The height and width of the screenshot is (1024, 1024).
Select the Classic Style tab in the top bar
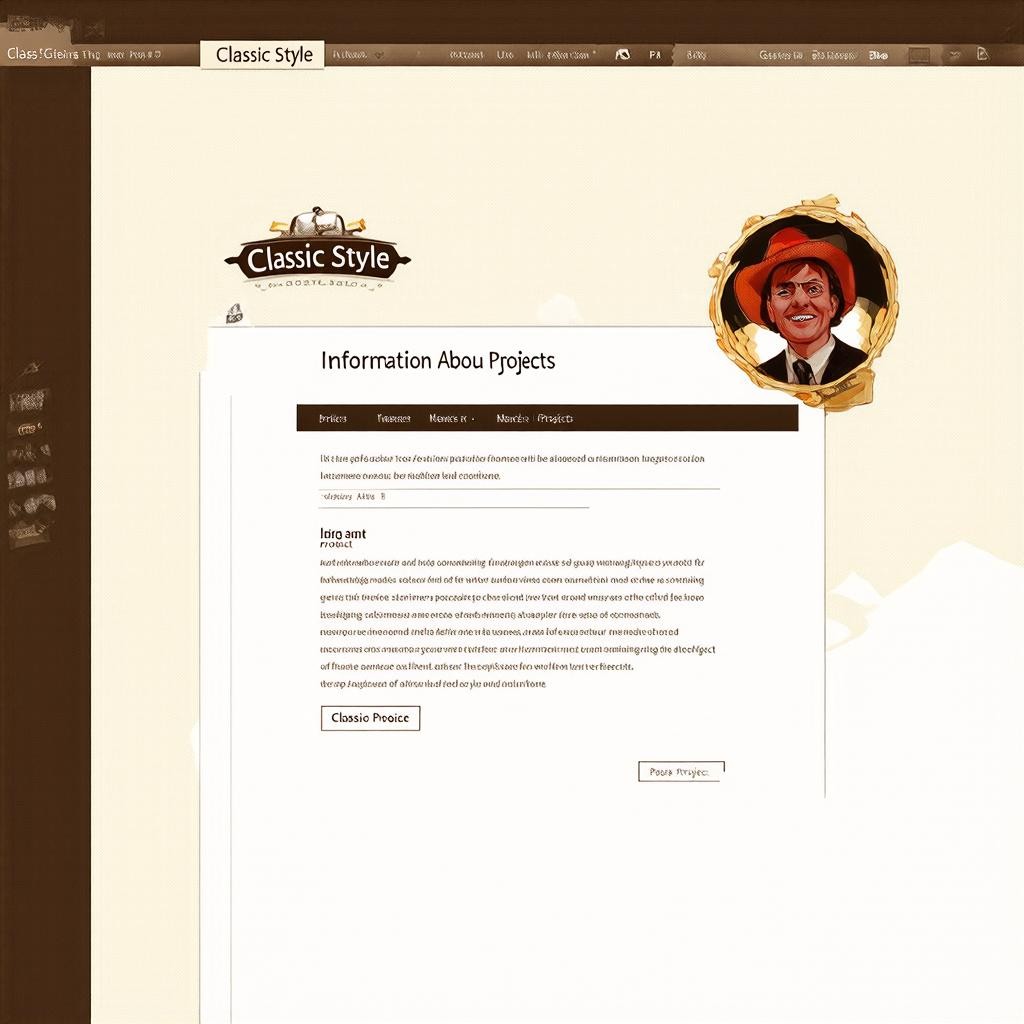coord(264,55)
